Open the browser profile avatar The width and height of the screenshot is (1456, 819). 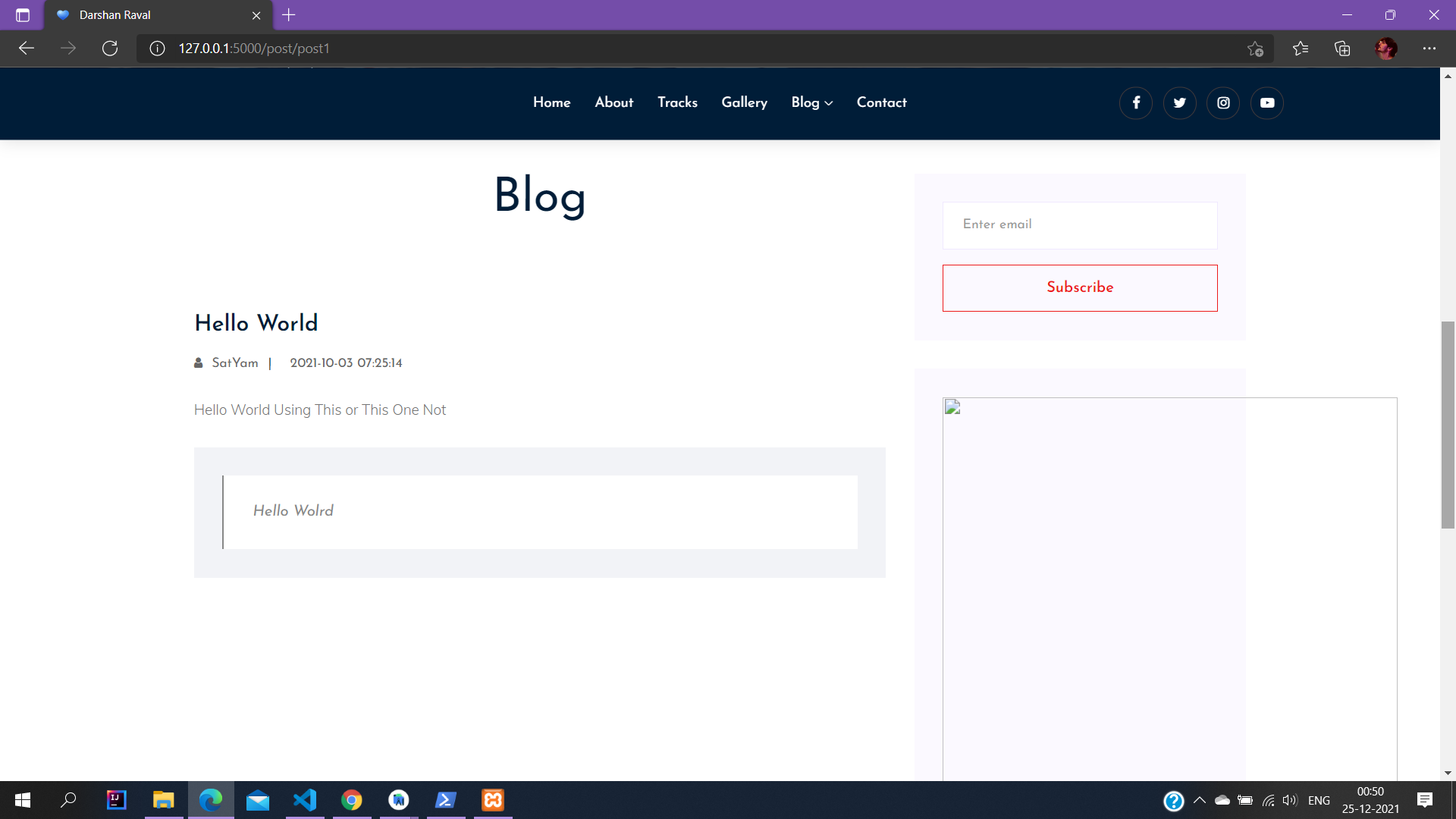[1386, 48]
